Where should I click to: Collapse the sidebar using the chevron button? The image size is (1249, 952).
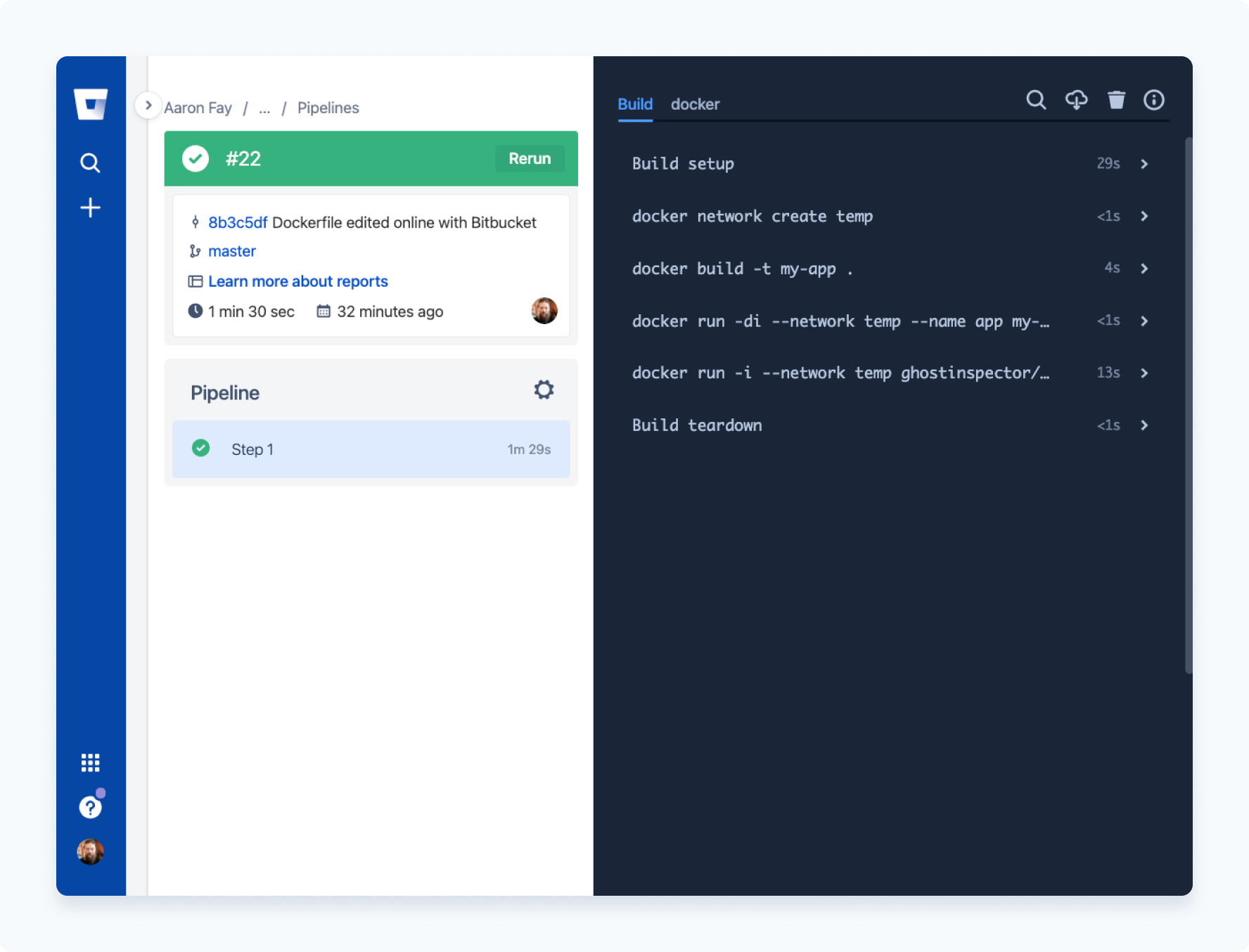coord(148,105)
